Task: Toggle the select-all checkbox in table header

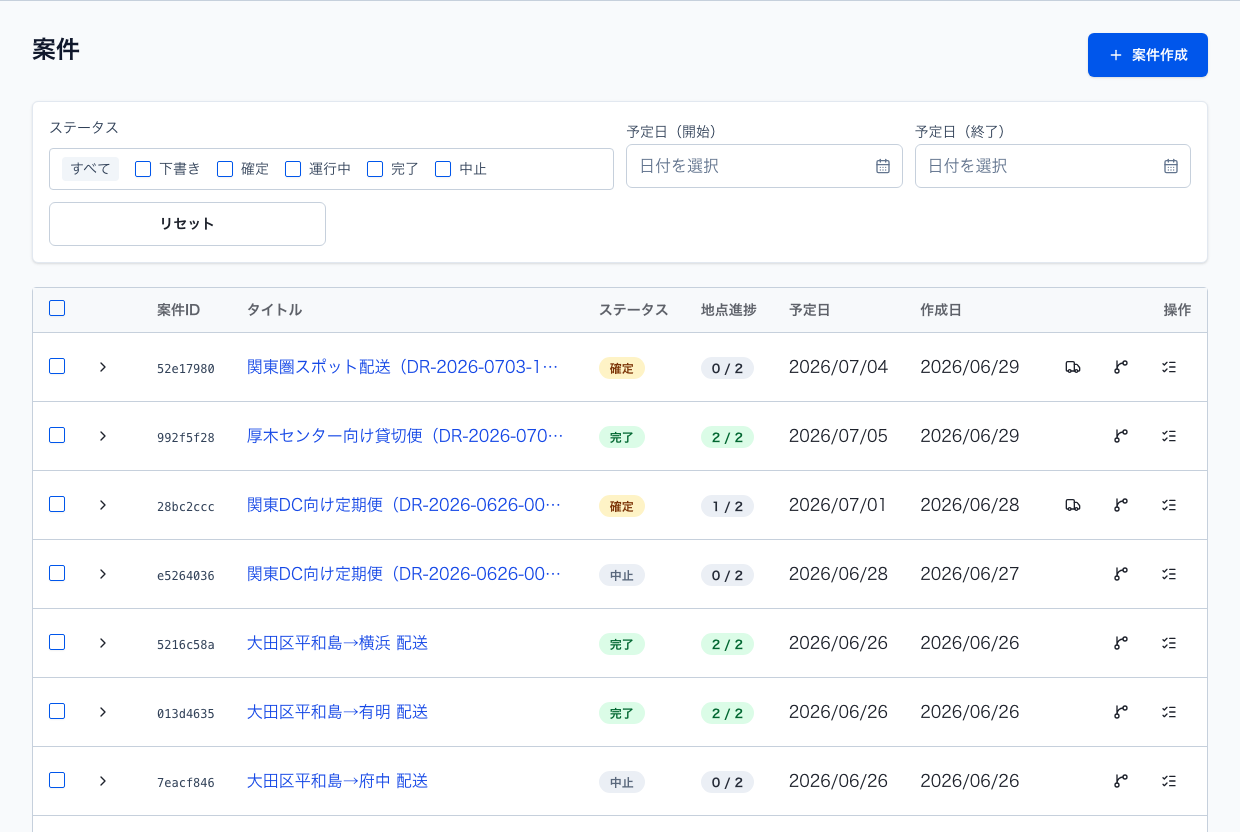Action: click(x=57, y=308)
